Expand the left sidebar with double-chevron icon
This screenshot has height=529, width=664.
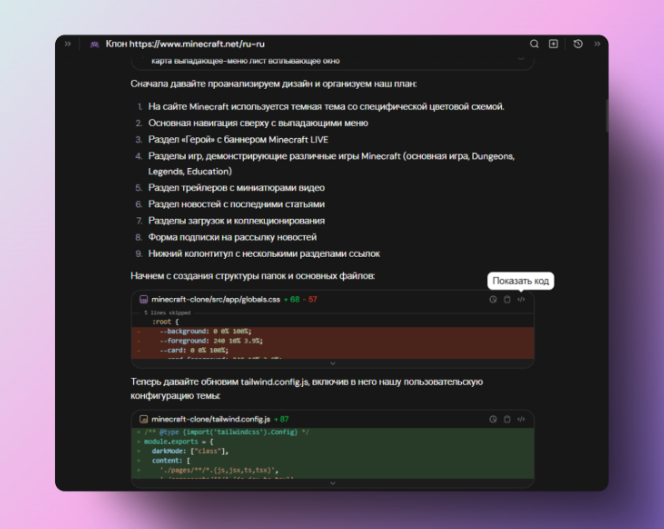pos(68,44)
